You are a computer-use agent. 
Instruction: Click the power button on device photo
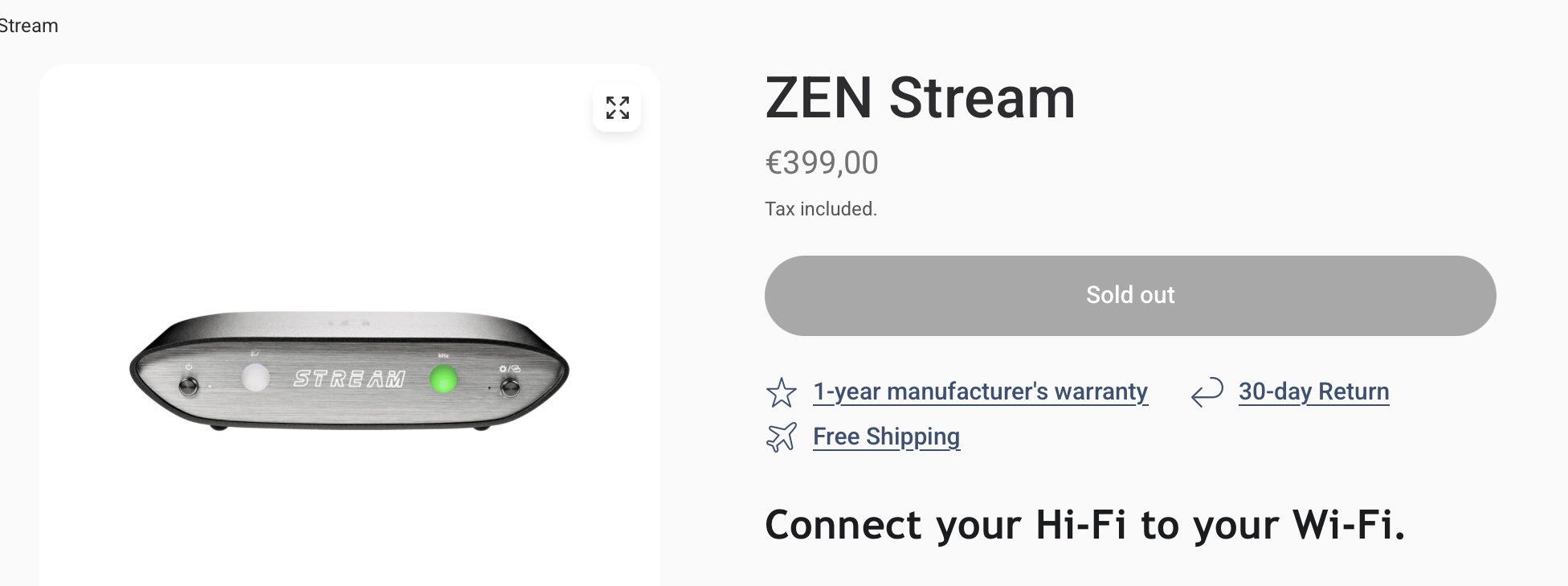[x=189, y=387]
